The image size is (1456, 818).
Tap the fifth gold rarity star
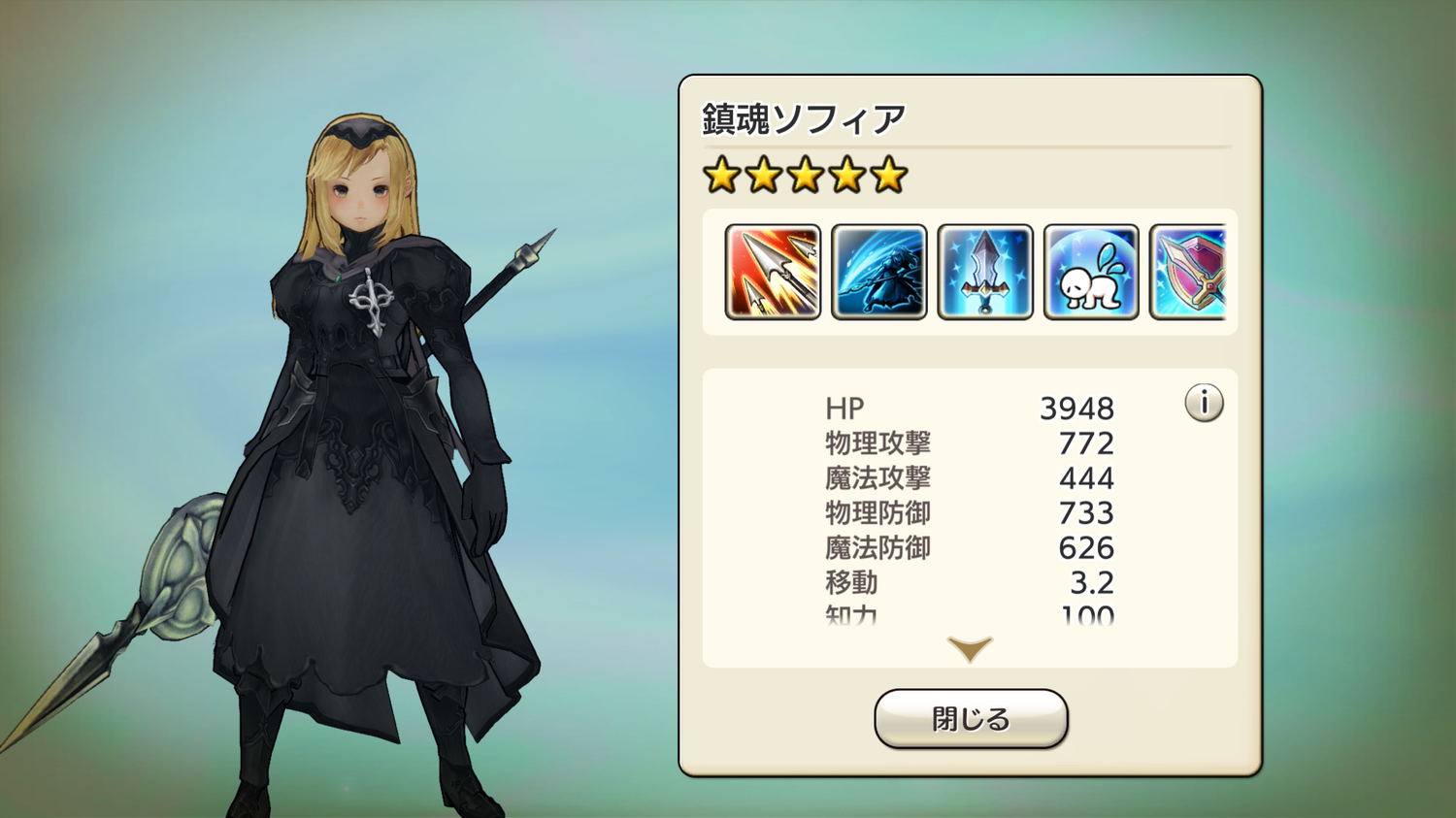pos(888,176)
